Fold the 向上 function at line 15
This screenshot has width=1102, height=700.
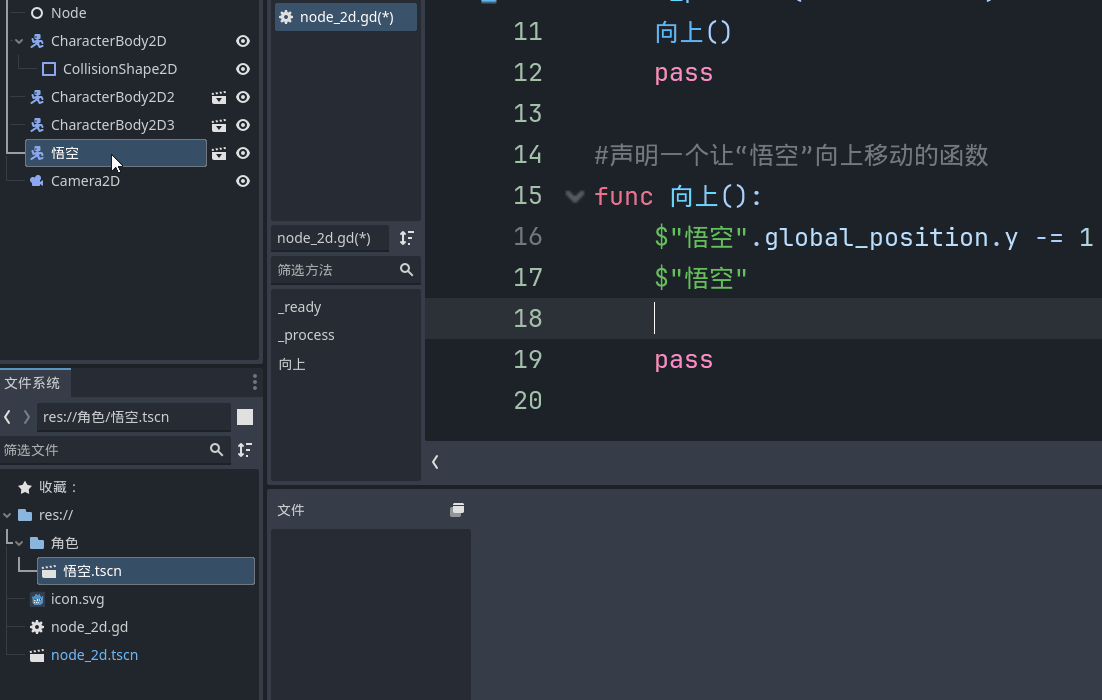575,196
